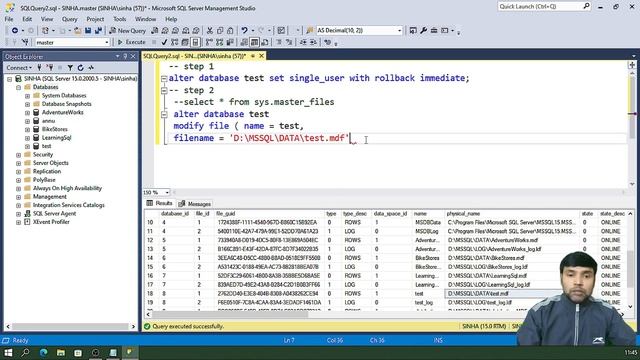Open the File menu

(x=9, y=19)
